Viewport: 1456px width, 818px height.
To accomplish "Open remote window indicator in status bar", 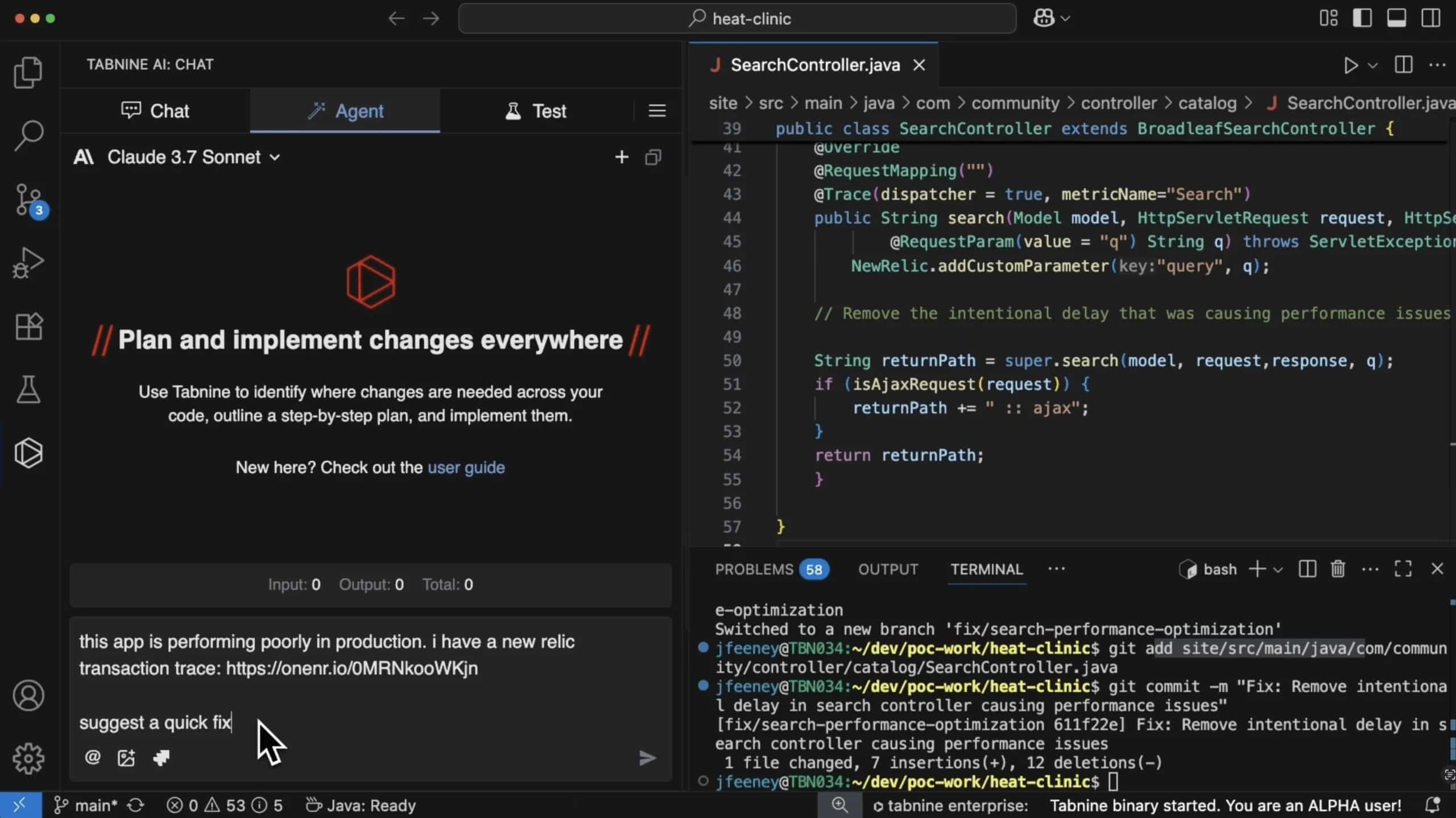I will tap(20, 805).
